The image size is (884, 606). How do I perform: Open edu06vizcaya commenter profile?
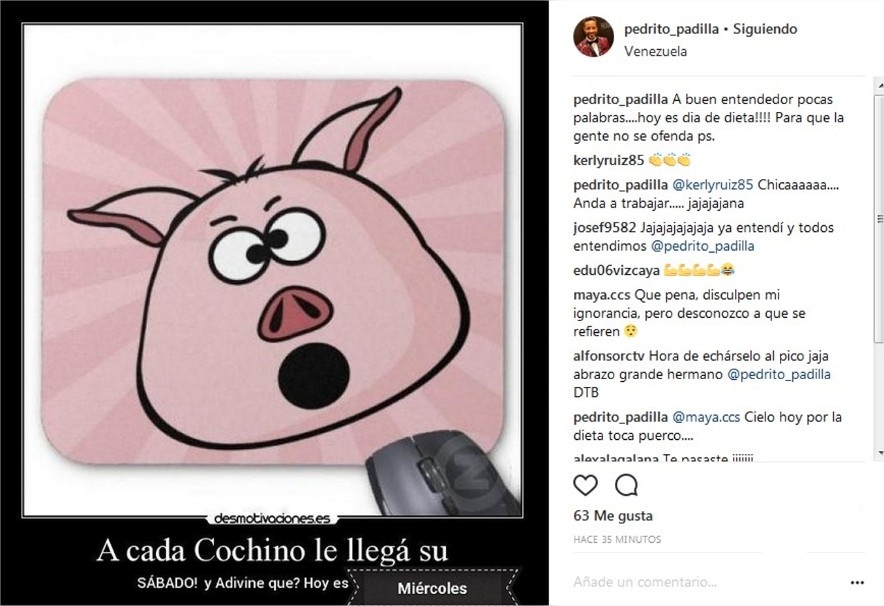[x=616, y=271]
